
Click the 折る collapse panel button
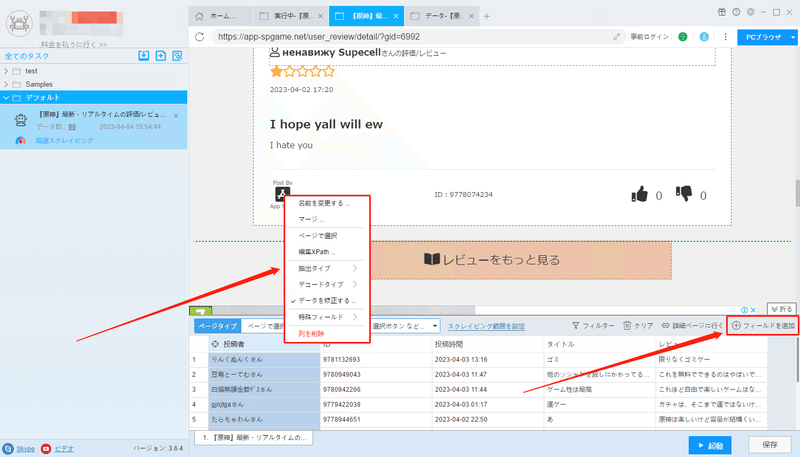[x=782, y=309]
